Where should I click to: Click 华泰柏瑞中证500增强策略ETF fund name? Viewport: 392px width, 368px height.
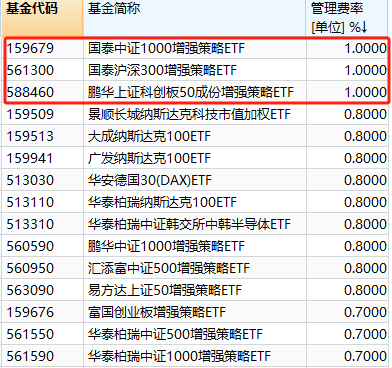175,334
